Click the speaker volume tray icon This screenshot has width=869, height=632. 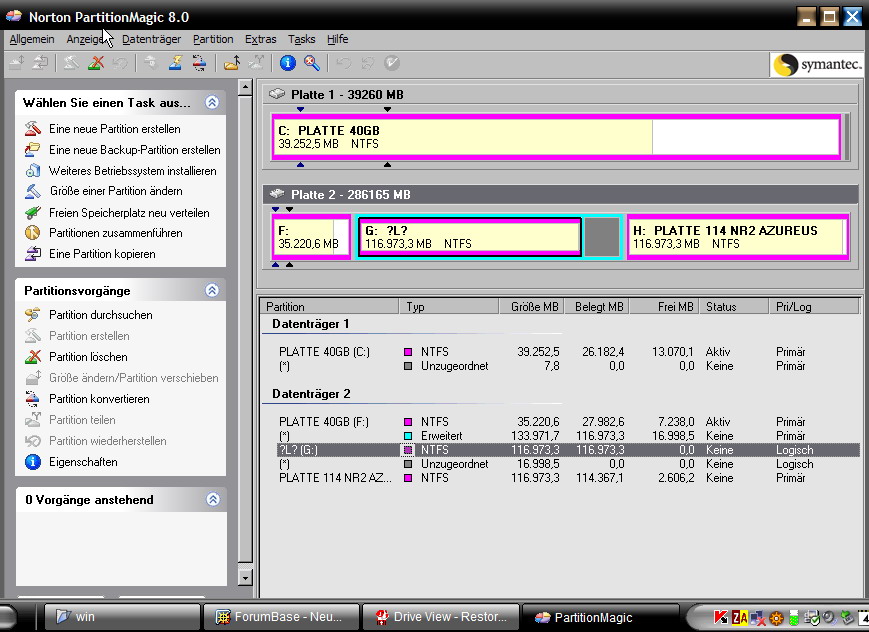click(830, 617)
